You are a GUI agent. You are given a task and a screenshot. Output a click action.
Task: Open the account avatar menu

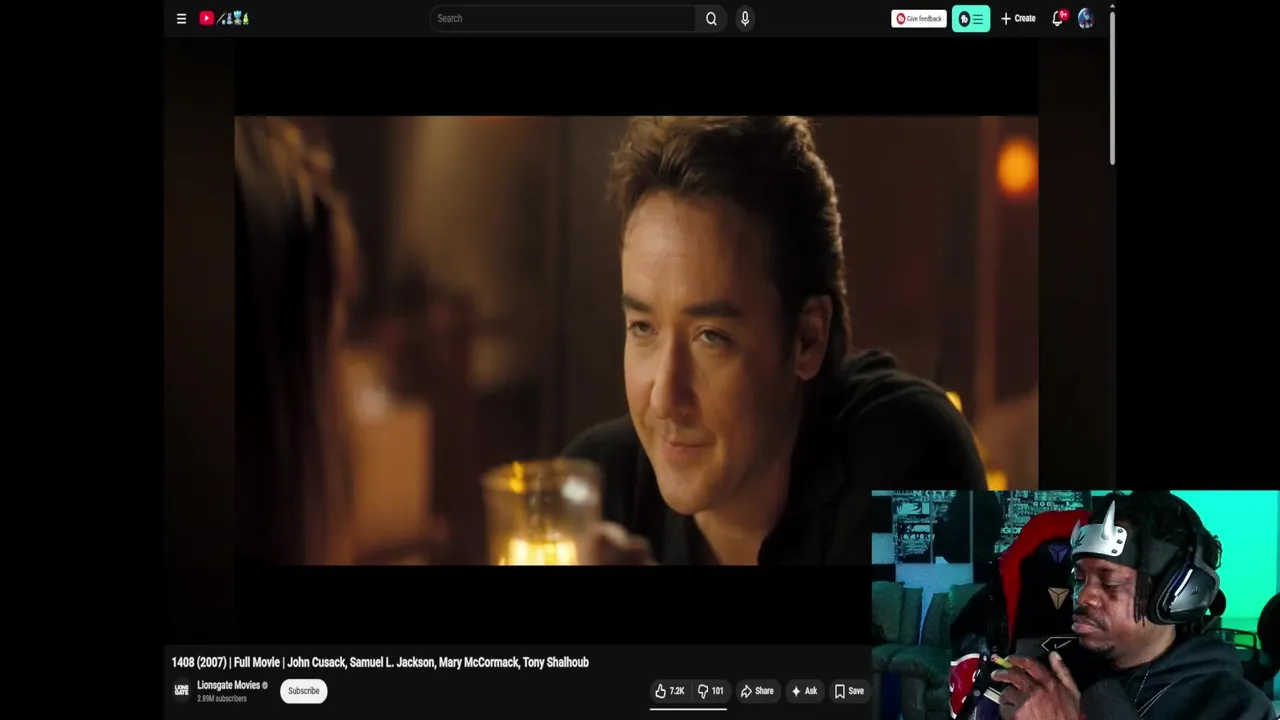click(1086, 18)
